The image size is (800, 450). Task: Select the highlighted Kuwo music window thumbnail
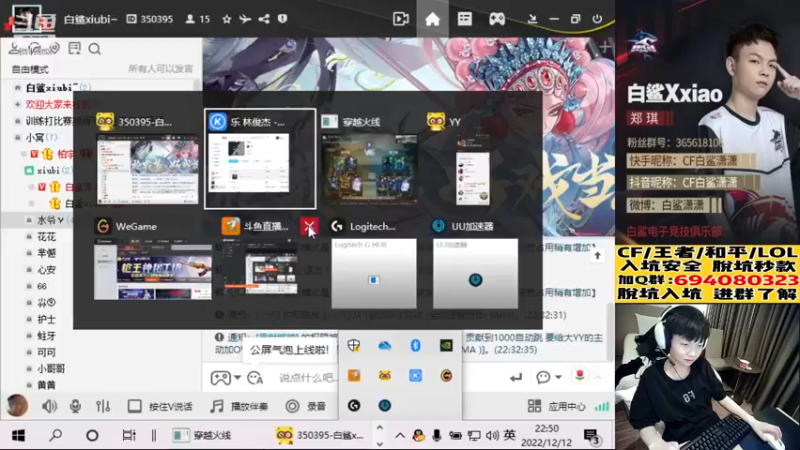coord(260,159)
